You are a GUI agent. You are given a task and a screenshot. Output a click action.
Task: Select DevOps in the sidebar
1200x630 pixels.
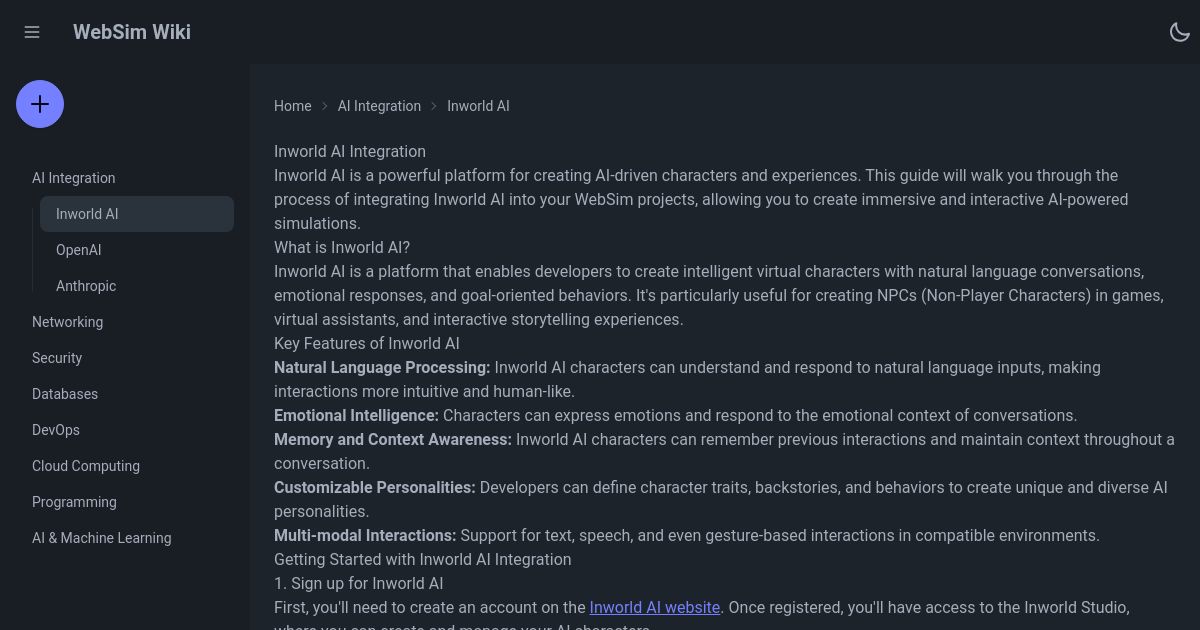[x=55, y=430]
